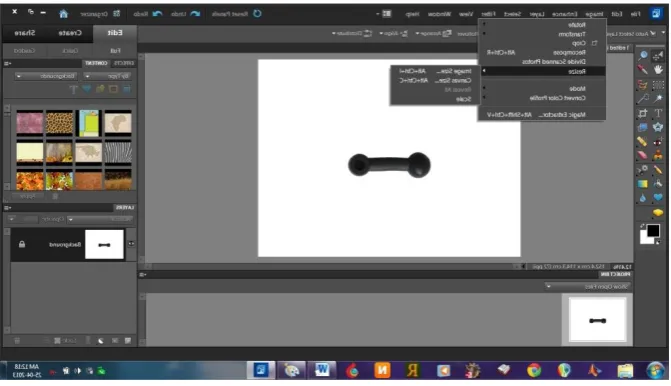Choose the Horizontal Type tool

click(658, 113)
